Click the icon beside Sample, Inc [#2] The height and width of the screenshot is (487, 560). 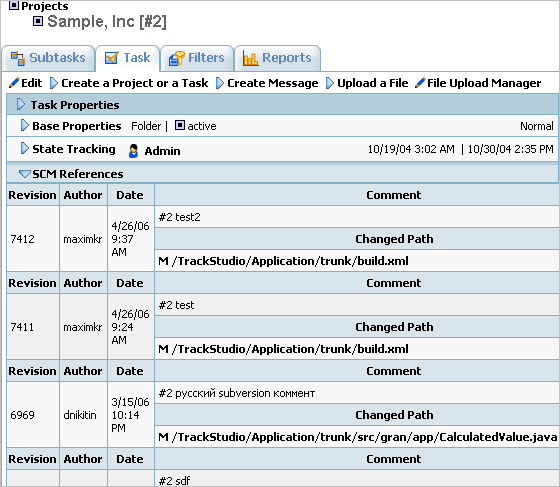tap(38, 21)
